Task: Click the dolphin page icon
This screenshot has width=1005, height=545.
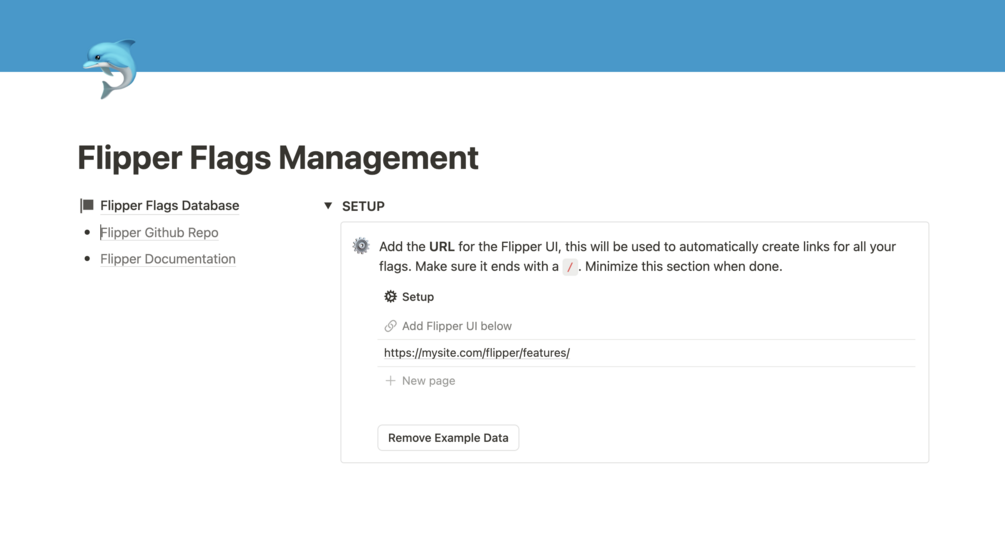Action: pos(110,69)
